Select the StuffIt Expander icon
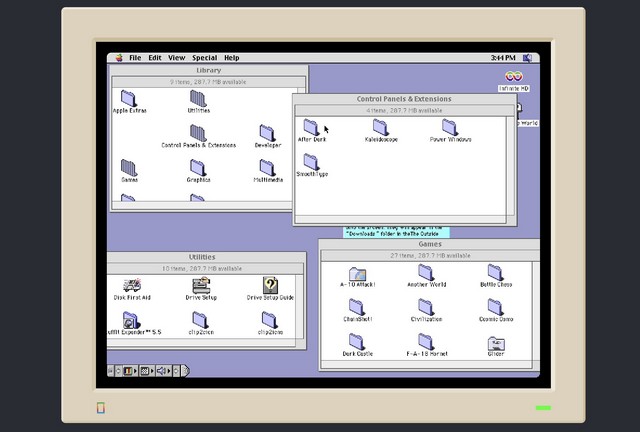This screenshot has height=432, width=640. pyautogui.click(x=130, y=320)
